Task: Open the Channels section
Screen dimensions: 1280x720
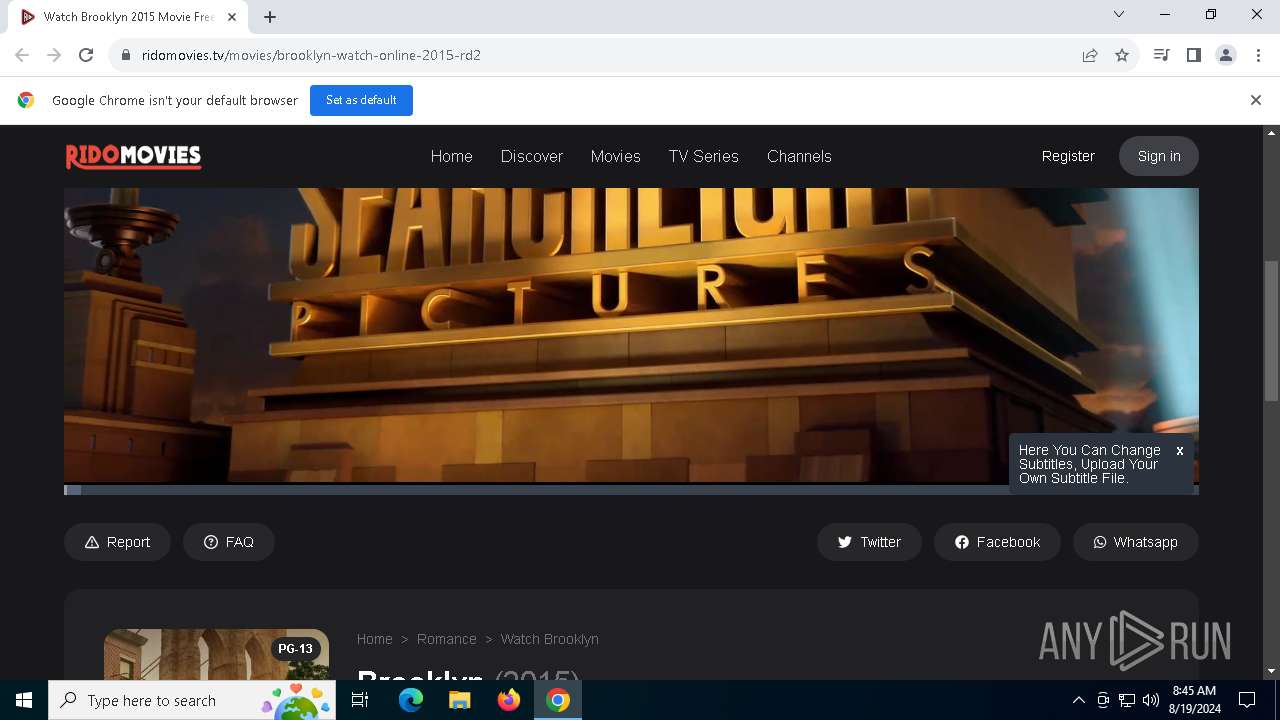Action: point(799,156)
